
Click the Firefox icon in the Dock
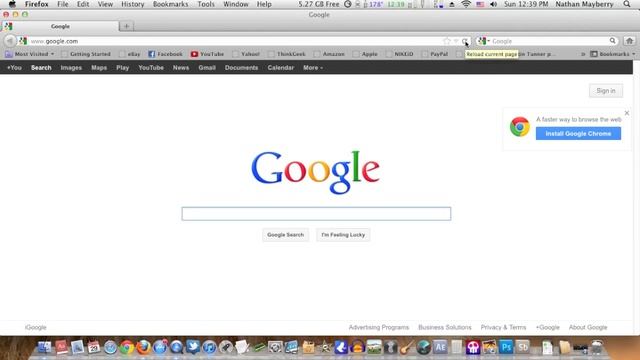pos(143,347)
